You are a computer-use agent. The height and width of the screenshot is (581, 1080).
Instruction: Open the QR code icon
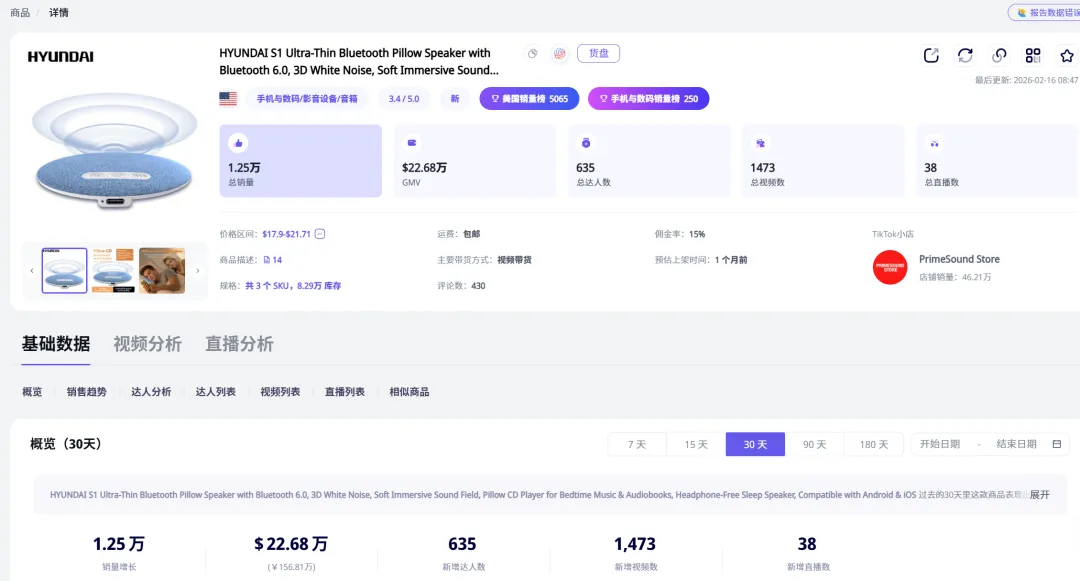pyautogui.click(x=1033, y=55)
